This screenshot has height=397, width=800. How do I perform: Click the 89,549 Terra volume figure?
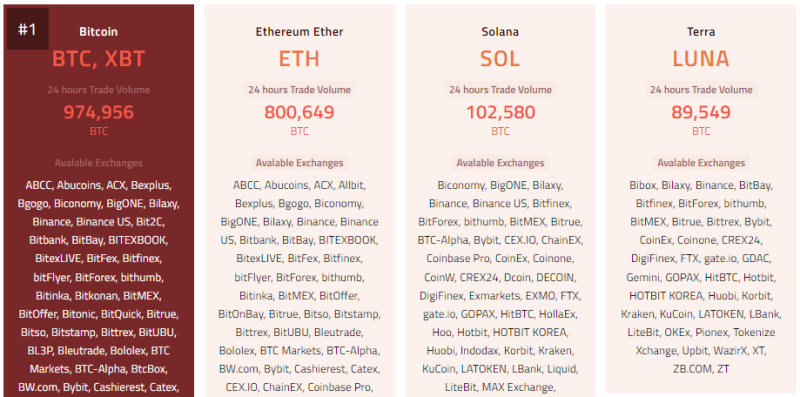click(701, 112)
